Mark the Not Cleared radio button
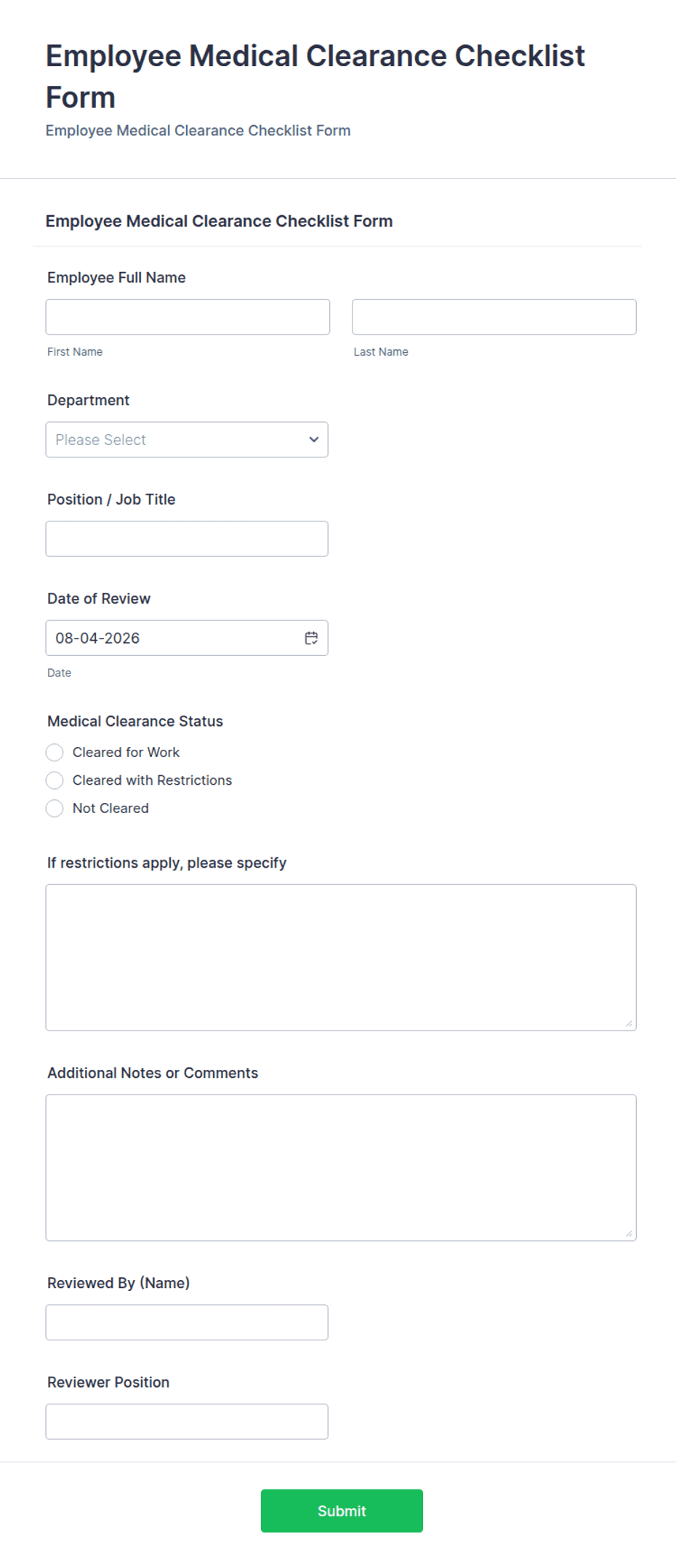Viewport: 676px width, 1568px height. [55, 808]
